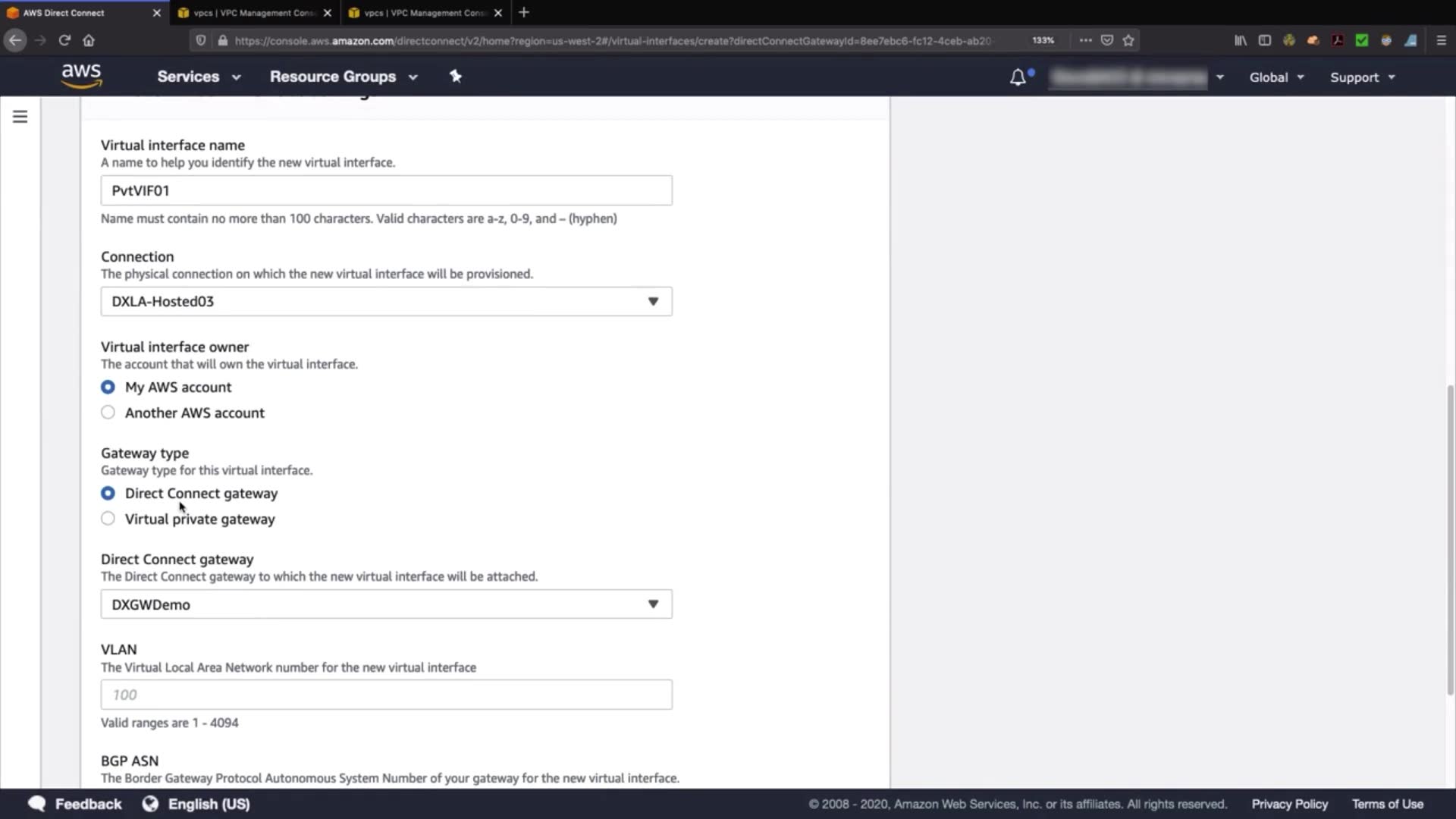
Task: Expand the Direct Connect gateway DXGWDemo dropdown
Action: click(386, 604)
